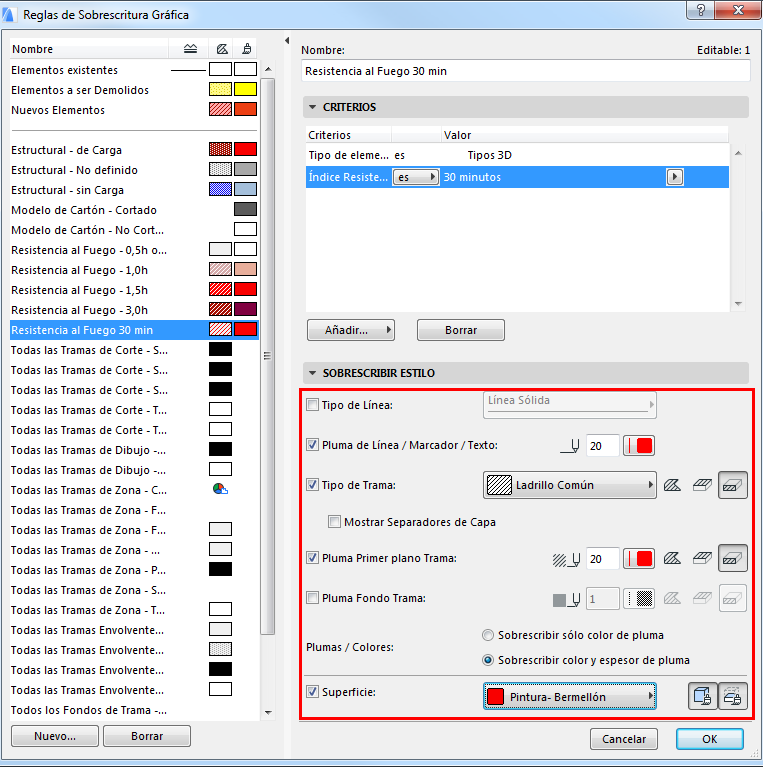Click foreground fill pen number field
Screen dimensions: 763x767
click(x=603, y=558)
